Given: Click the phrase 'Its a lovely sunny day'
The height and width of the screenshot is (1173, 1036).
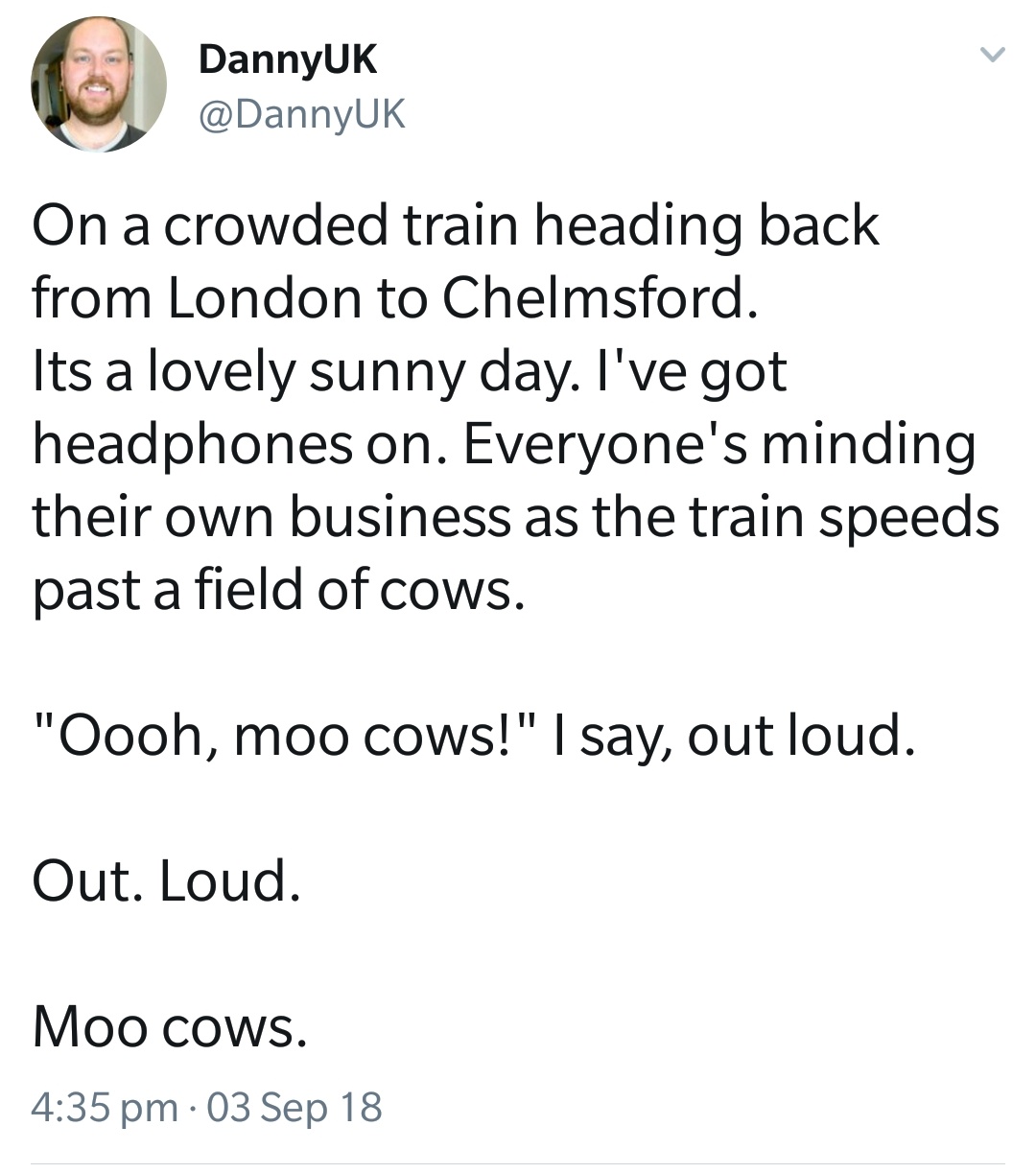Looking at the screenshot, I should (304, 373).
